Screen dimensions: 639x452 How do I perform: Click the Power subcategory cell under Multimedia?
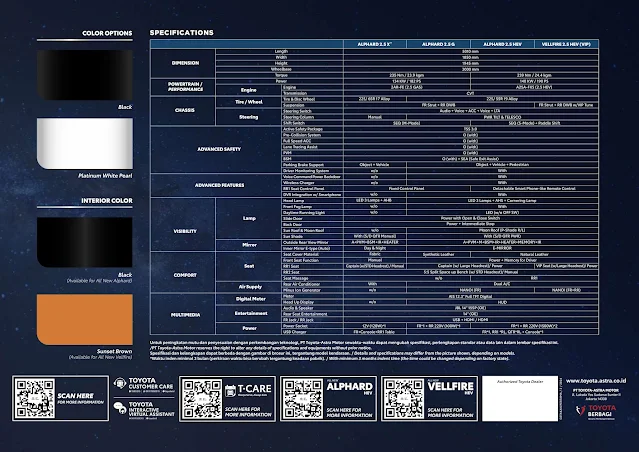tap(249, 329)
